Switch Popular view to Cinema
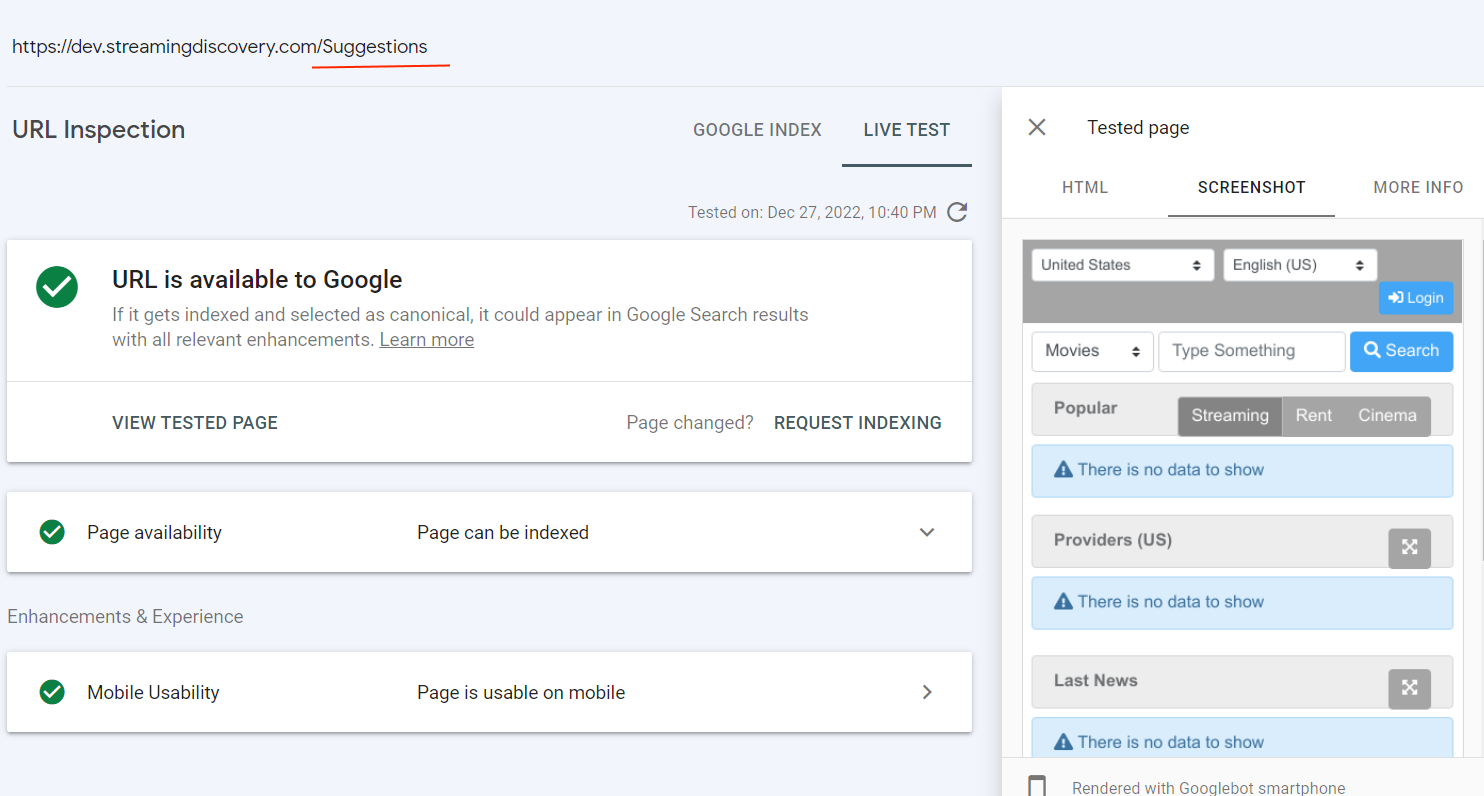Viewport: 1484px width, 796px height. coord(1387,415)
